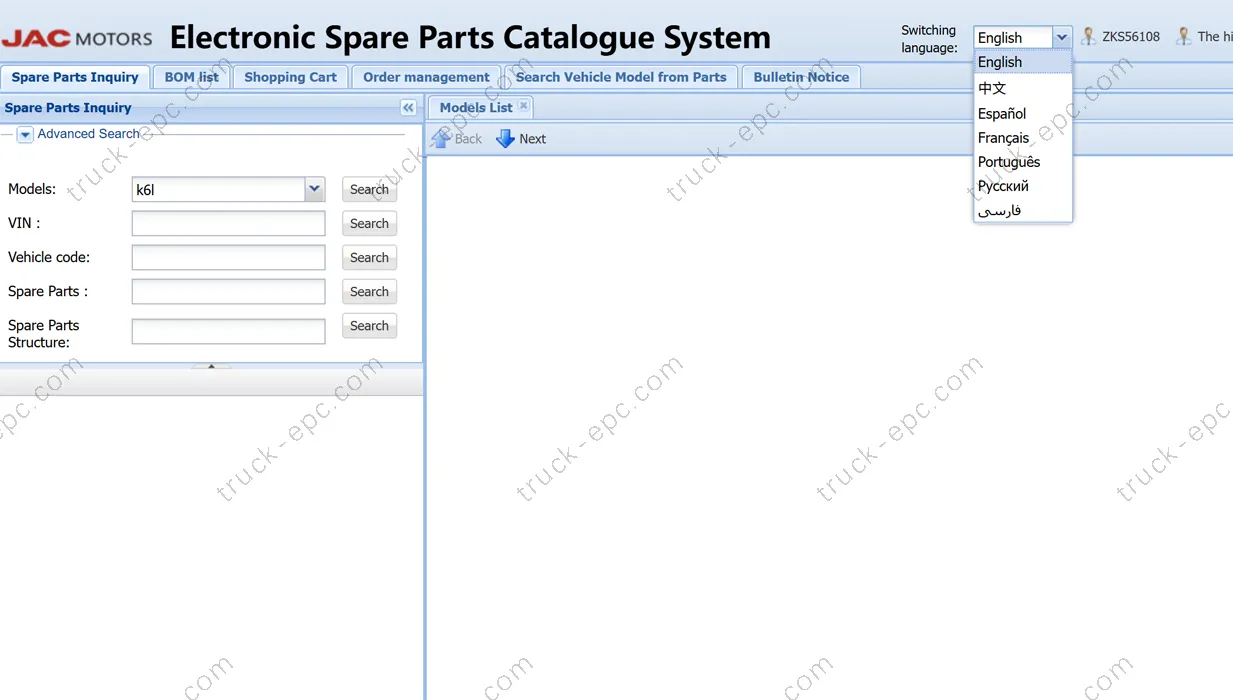Select Français language option
1233x700 pixels.
1003,138
